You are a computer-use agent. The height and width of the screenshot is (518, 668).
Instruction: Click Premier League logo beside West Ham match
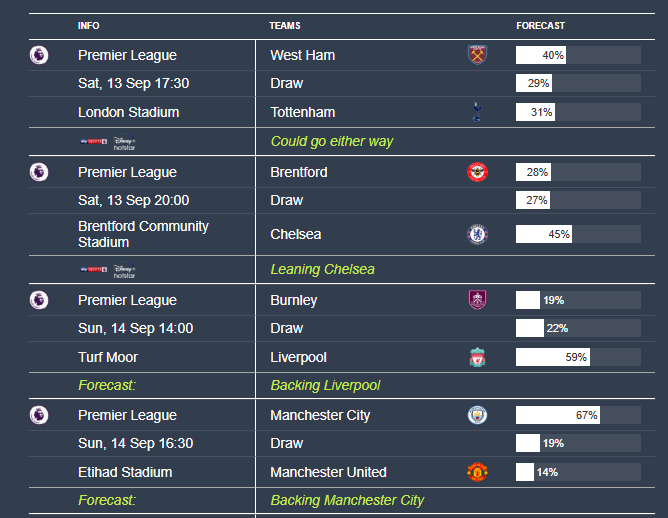coord(39,55)
